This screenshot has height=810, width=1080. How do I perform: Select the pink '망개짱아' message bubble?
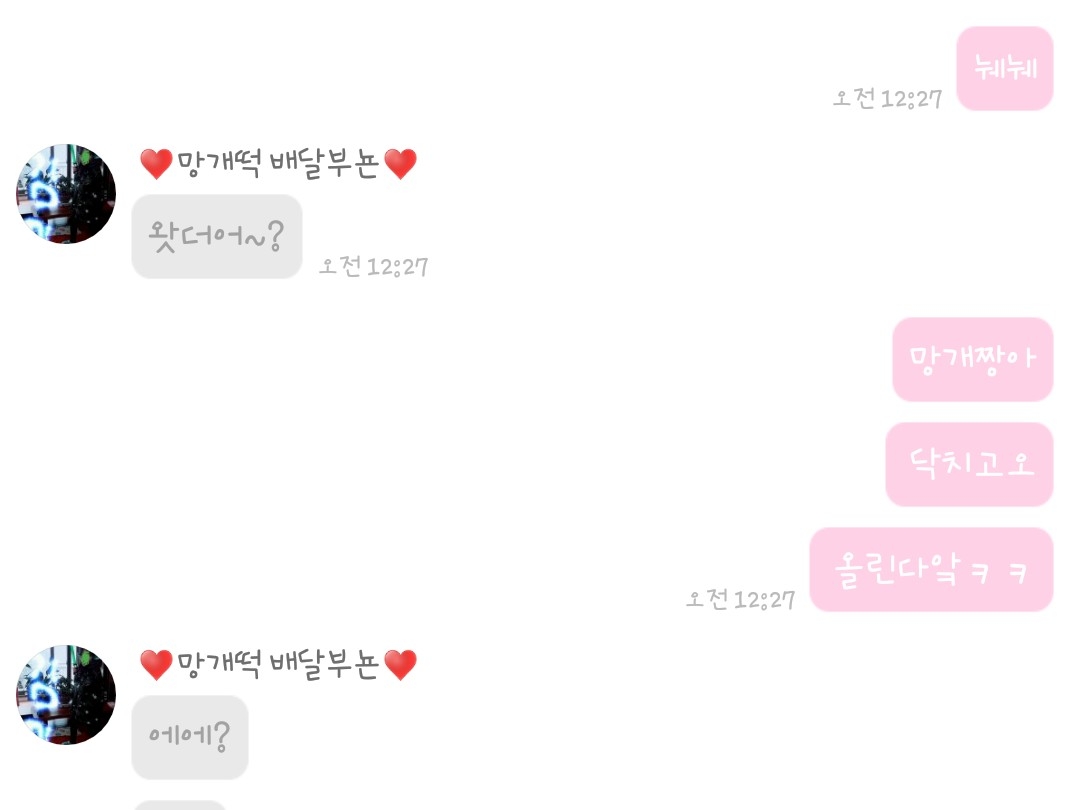973,360
